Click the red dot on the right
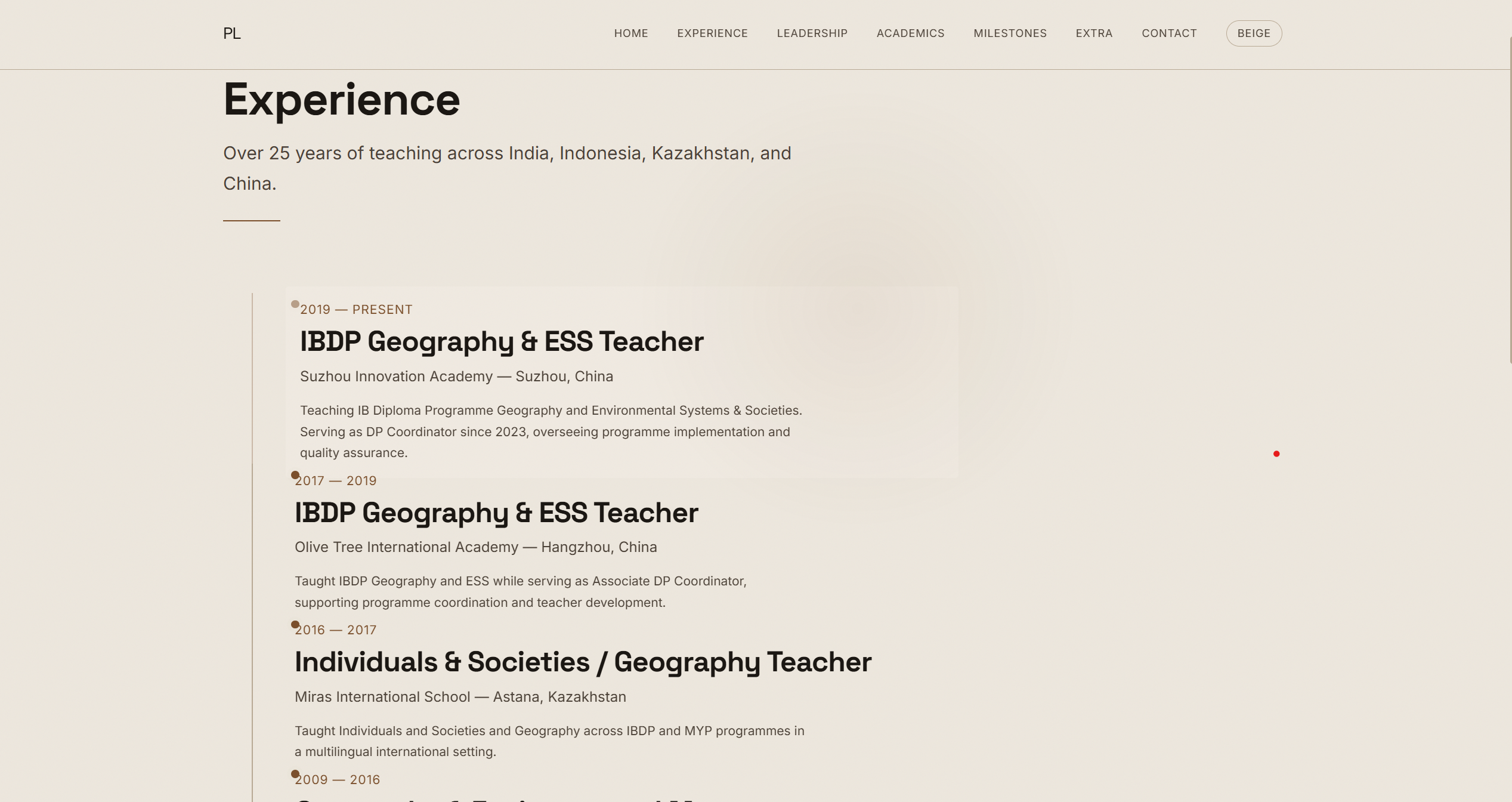 pyautogui.click(x=1276, y=454)
